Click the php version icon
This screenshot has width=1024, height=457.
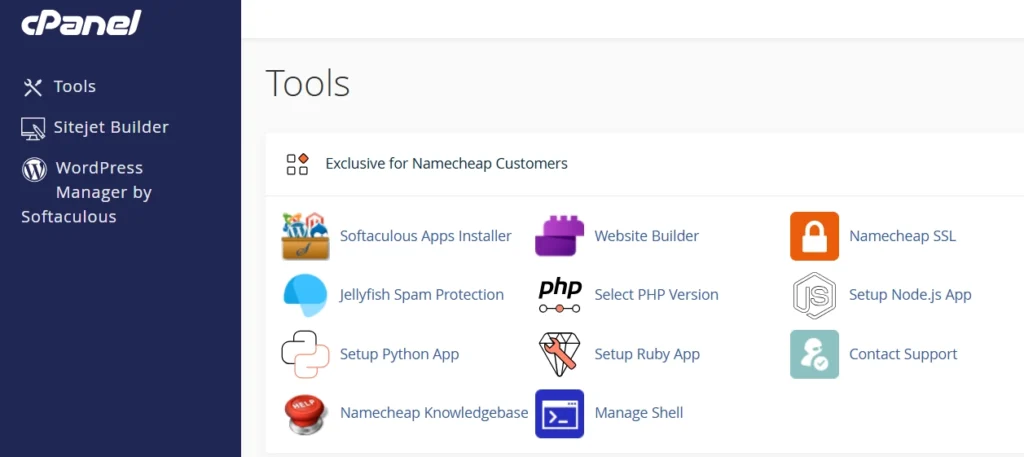(x=560, y=295)
